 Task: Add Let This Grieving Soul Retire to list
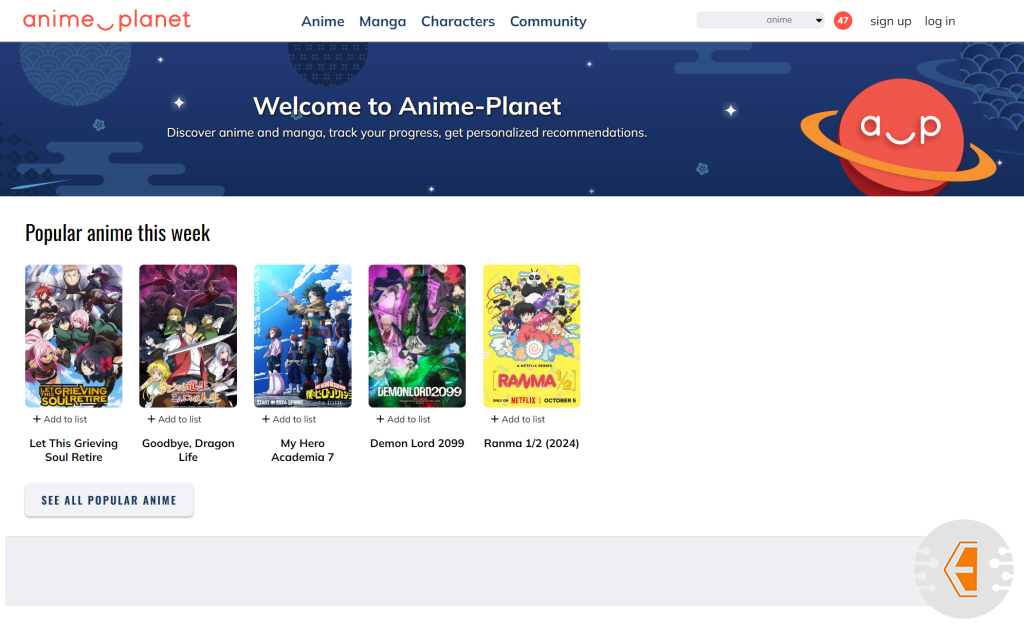(60, 419)
